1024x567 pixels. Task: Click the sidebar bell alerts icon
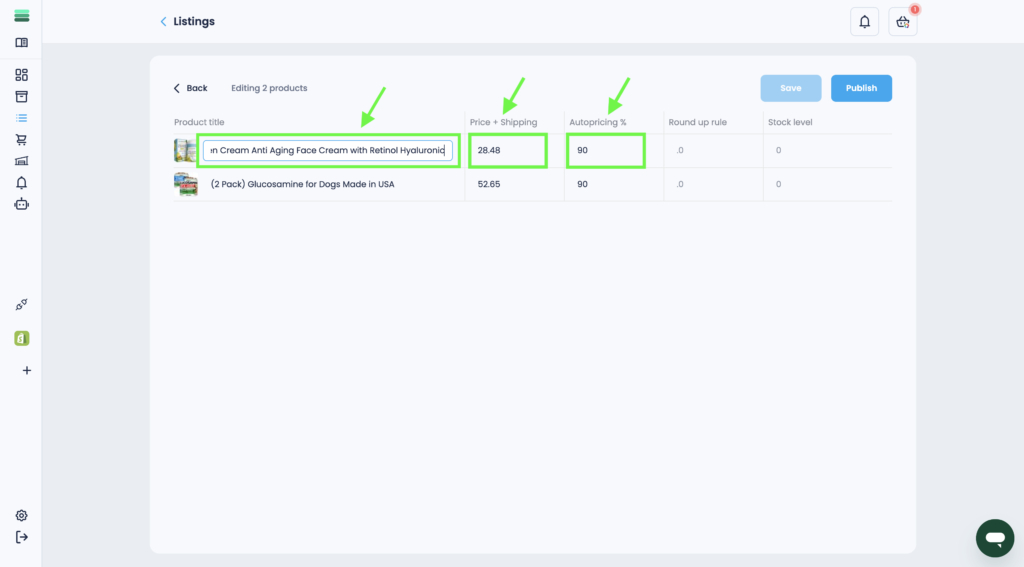(21, 183)
